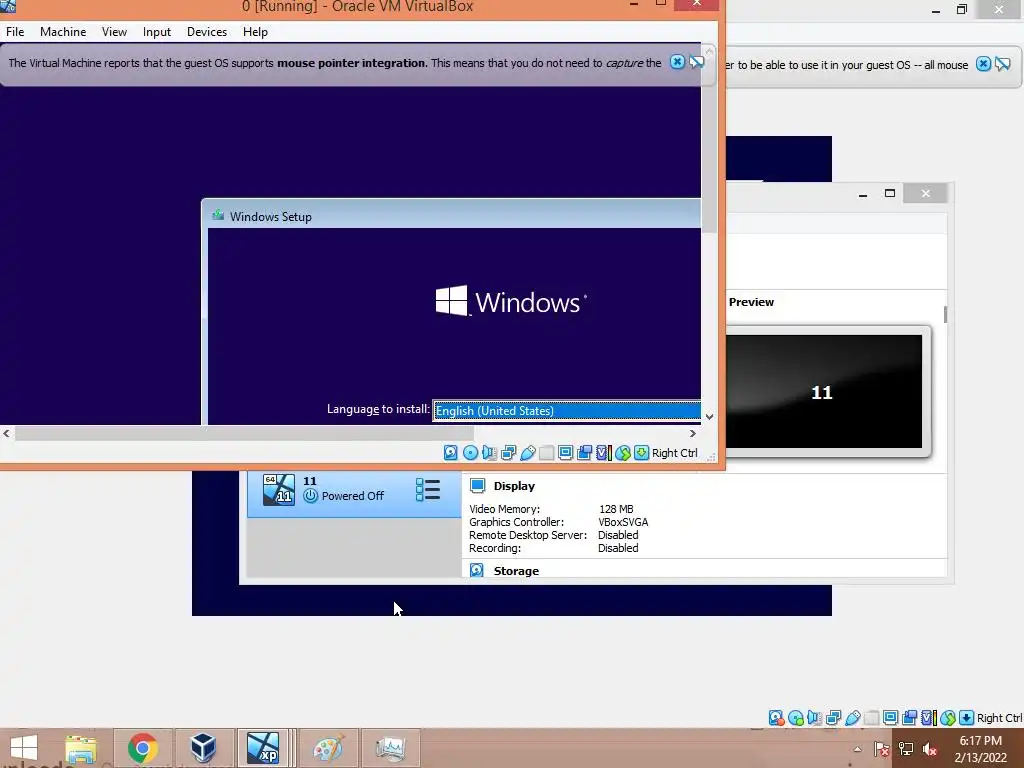Open the File menu in the running VM window
The image size is (1024, 768).
(15, 31)
